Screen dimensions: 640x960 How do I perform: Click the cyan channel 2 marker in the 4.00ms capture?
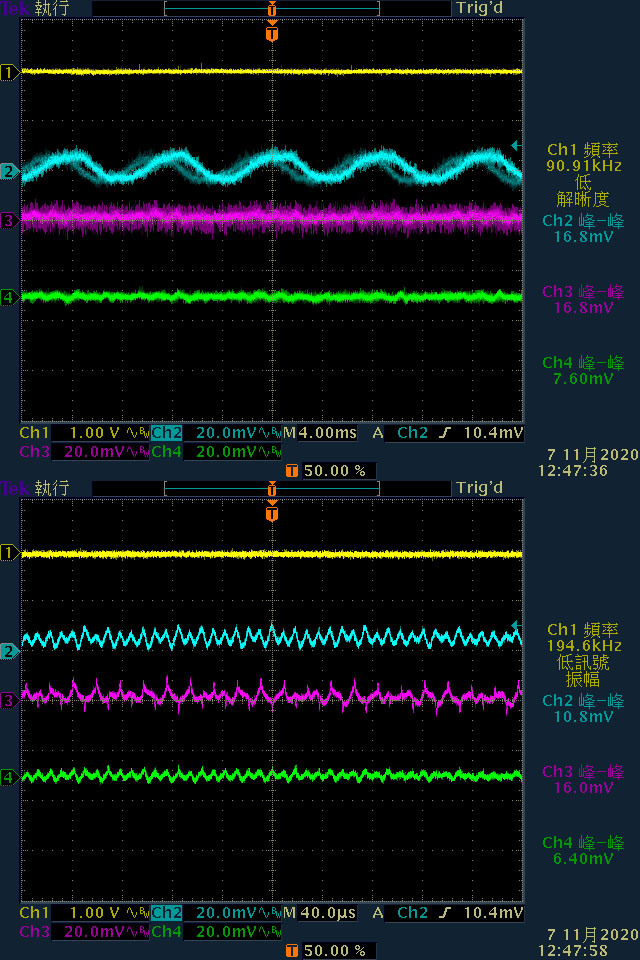(x=9, y=171)
